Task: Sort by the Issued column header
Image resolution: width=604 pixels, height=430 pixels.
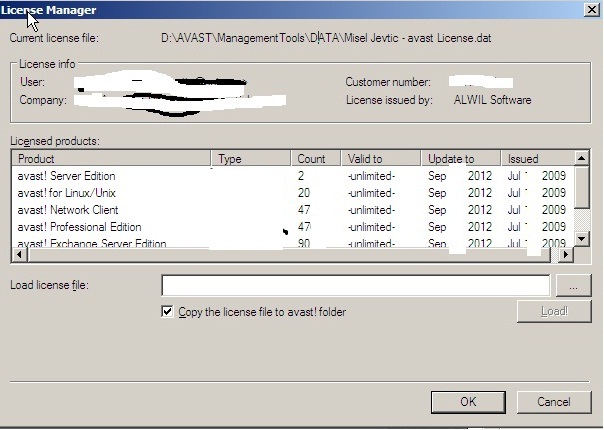Action: (x=537, y=158)
